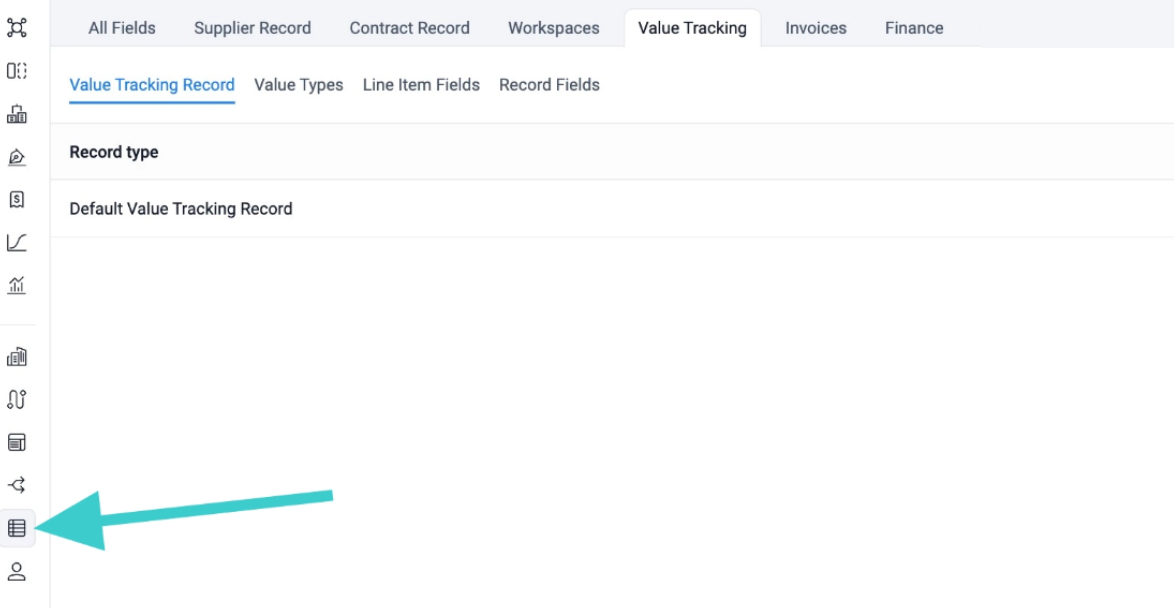Select the Value Types sub-tab
This screenshot has height=608, width=1174.
298,85
